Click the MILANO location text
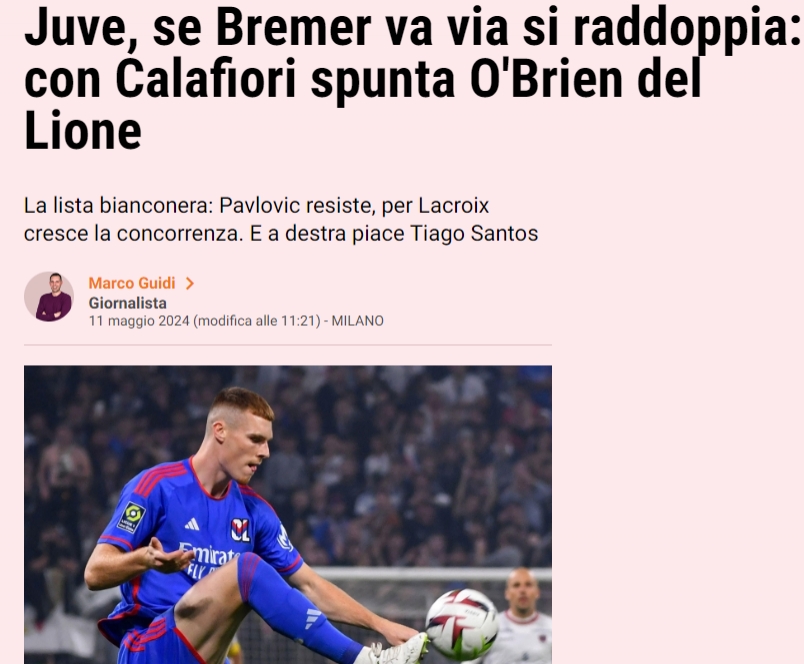The height and width of the screenshot is (664, 804). pos(357,321)
